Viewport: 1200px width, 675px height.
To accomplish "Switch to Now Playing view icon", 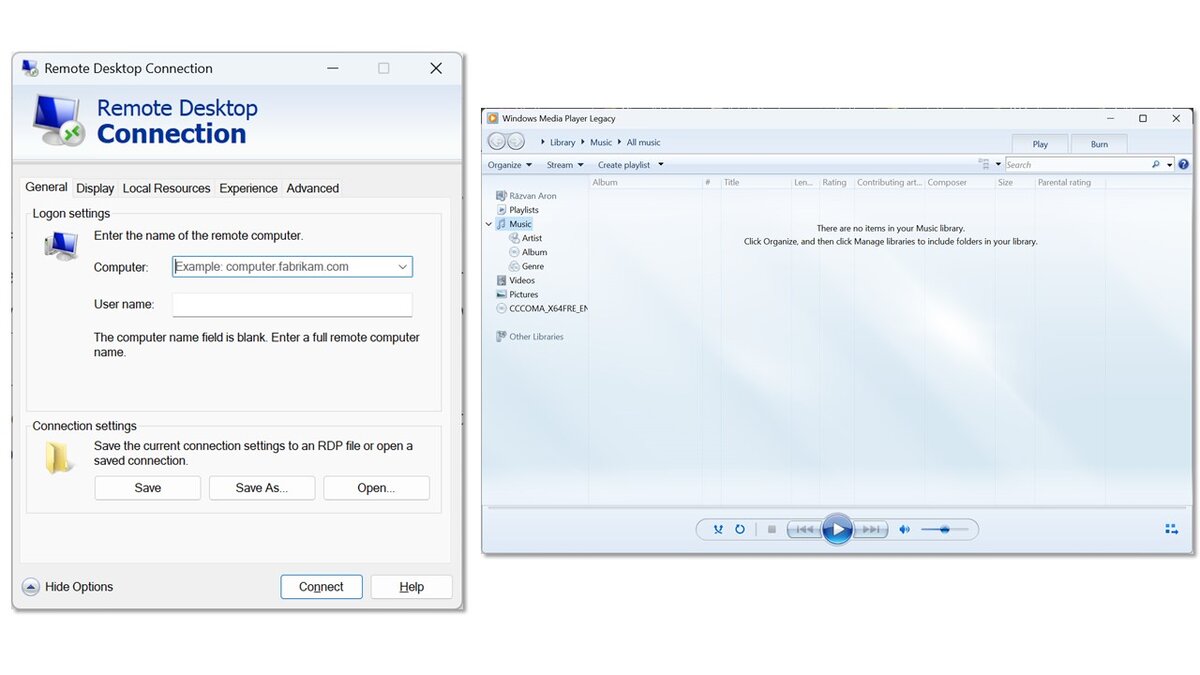I will 1171,529.
